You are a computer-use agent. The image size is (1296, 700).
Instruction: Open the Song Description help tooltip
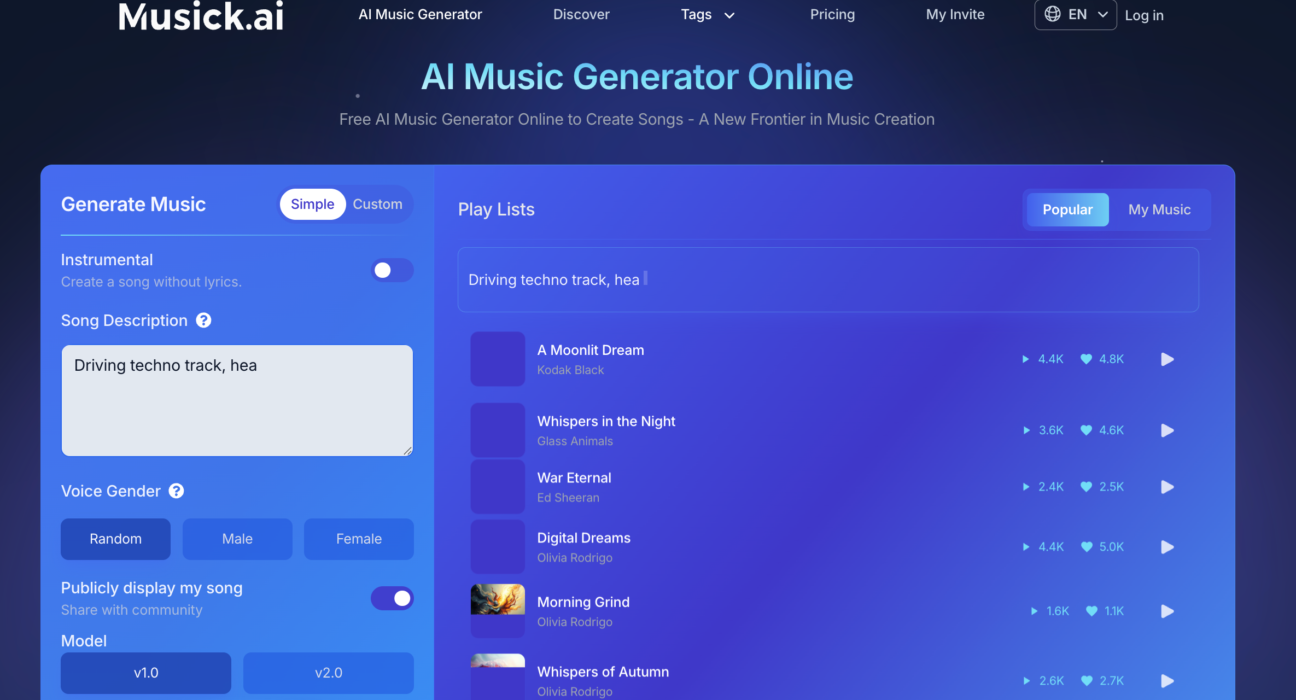coord(203,320)
